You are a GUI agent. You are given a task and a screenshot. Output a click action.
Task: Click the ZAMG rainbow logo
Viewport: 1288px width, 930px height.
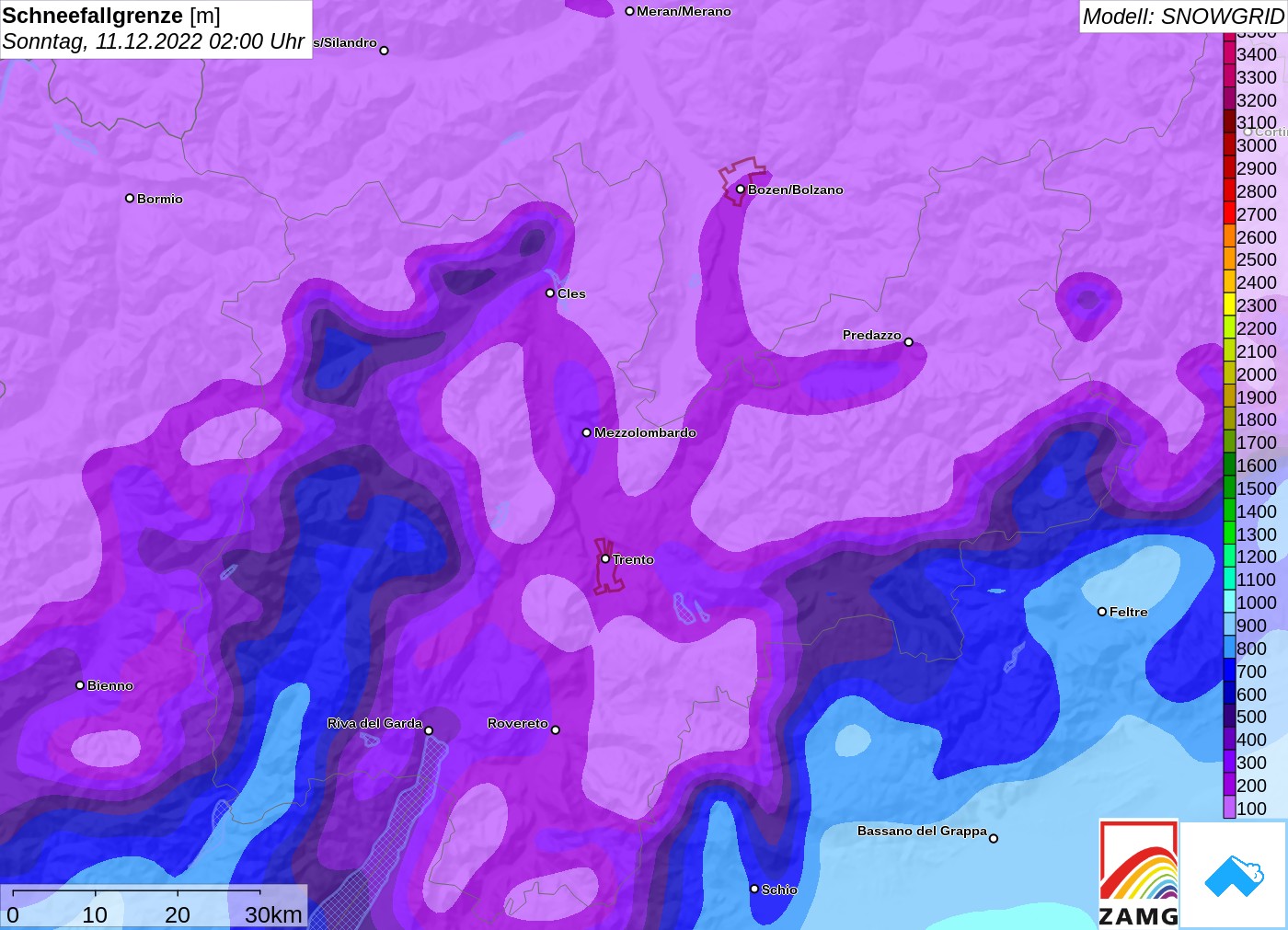1138,873
